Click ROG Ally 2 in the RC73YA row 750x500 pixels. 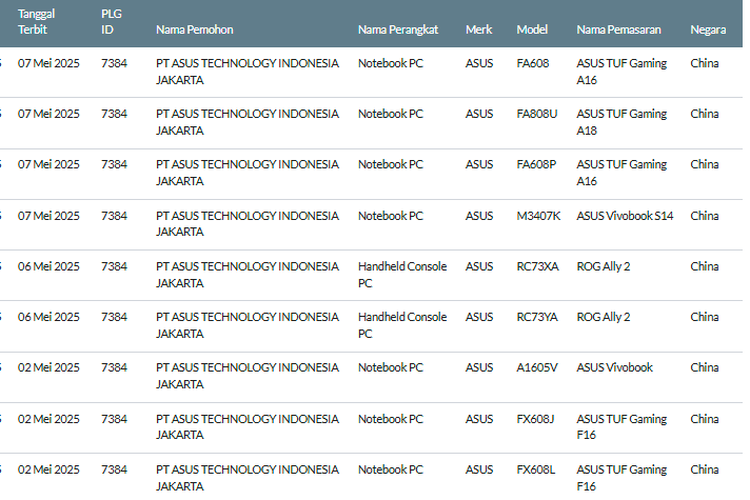(x=603, y=317)
